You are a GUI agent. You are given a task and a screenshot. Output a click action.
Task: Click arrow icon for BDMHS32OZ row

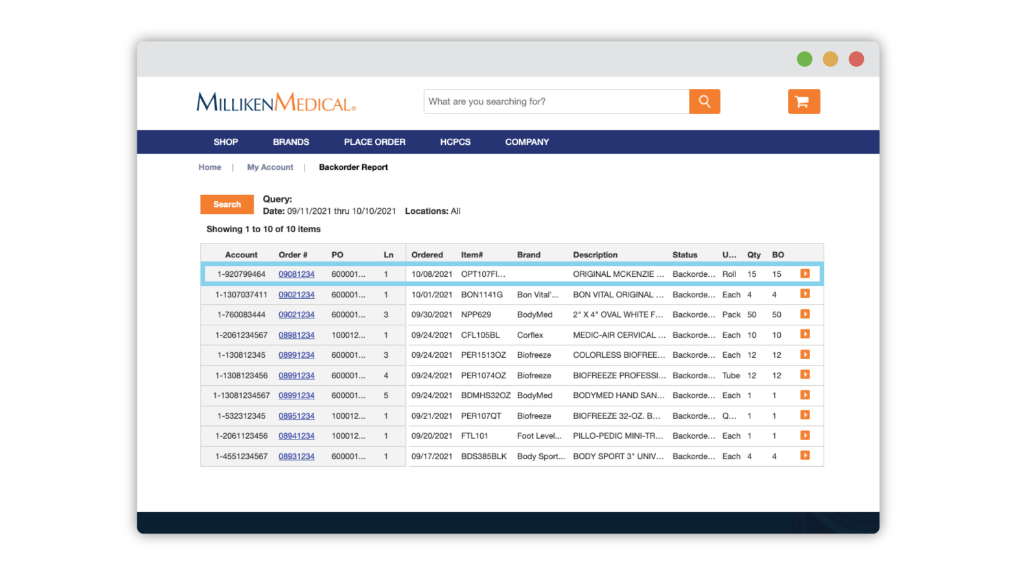tap(805, 395)
